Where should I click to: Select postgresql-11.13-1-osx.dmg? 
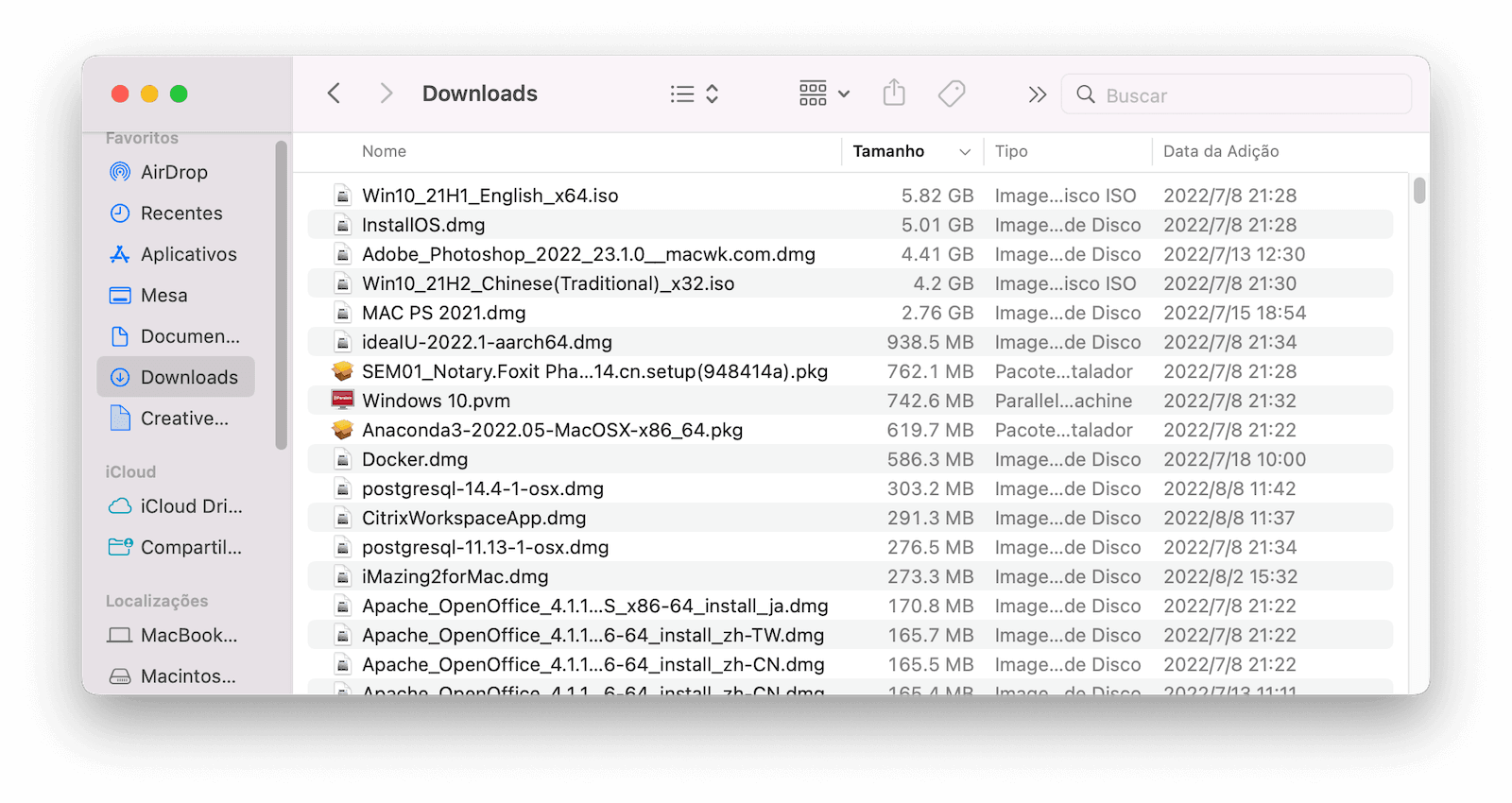pos(850,547)
